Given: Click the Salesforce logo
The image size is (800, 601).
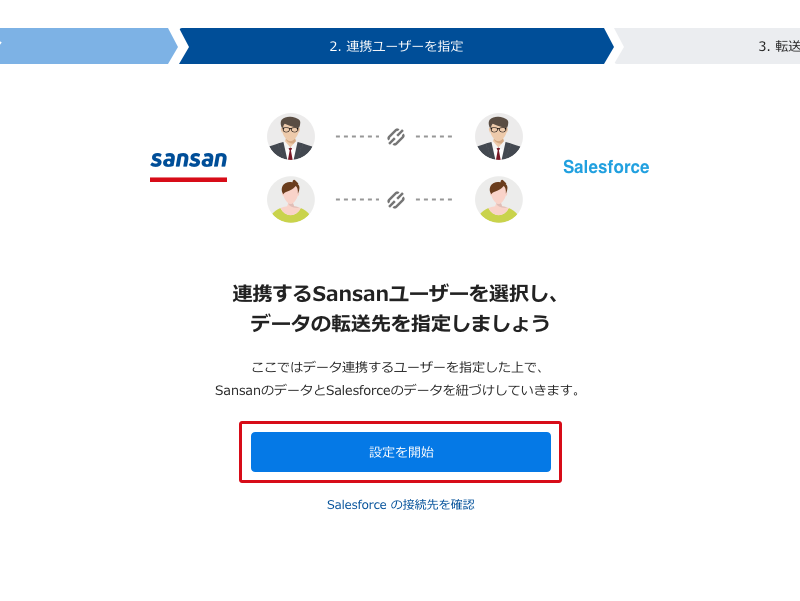Looking at the screenshot, I should point(605,167).
